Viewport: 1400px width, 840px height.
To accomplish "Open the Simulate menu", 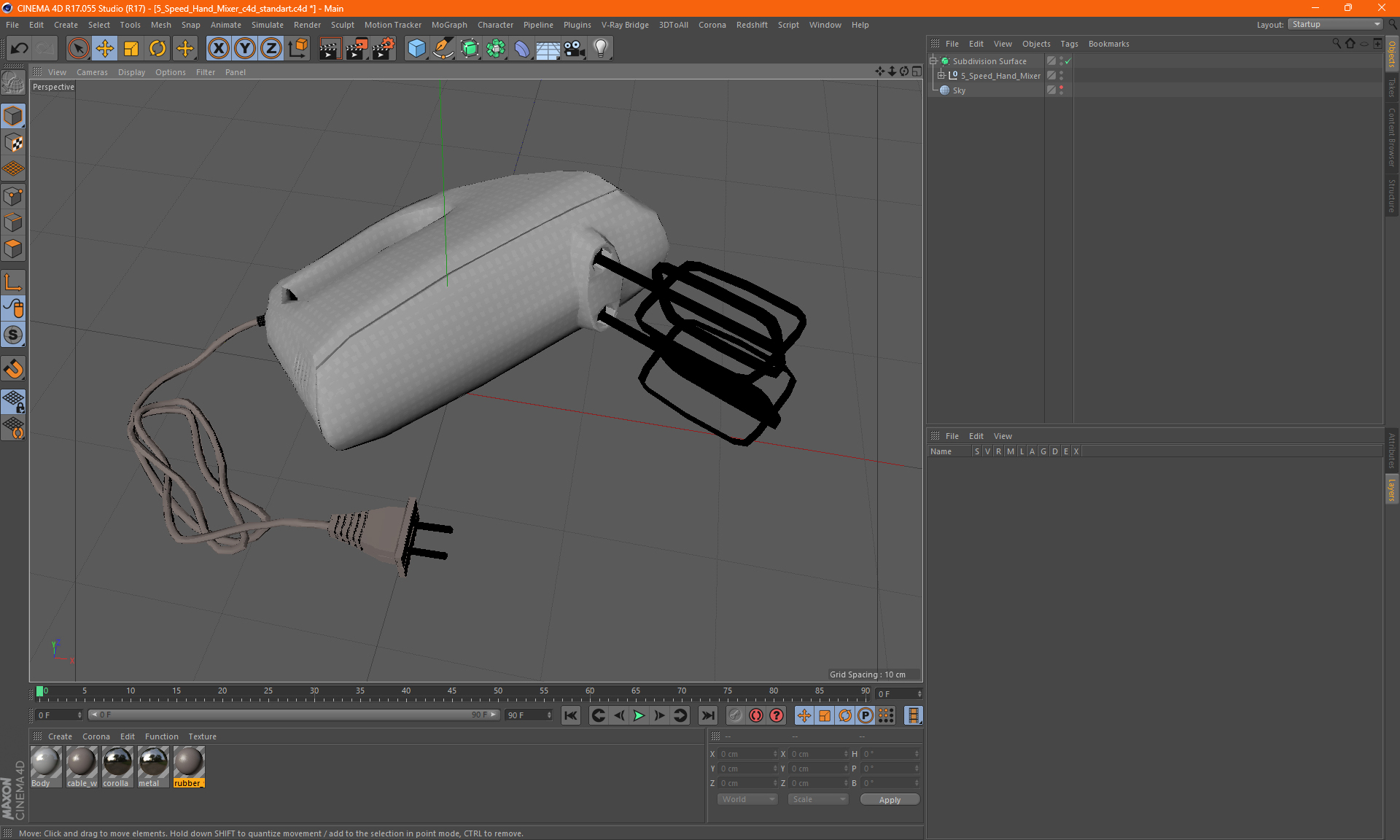I will pyautogui.click(x=268, y=25).
